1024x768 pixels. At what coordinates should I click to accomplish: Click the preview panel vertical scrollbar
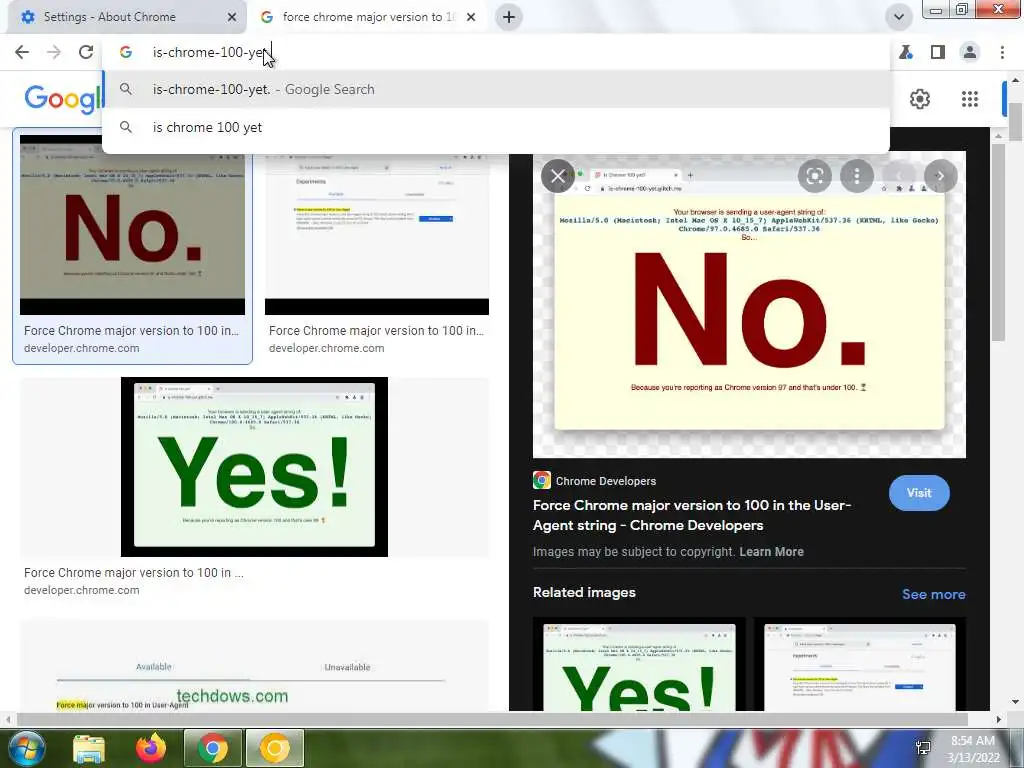[x=997, y=243]
